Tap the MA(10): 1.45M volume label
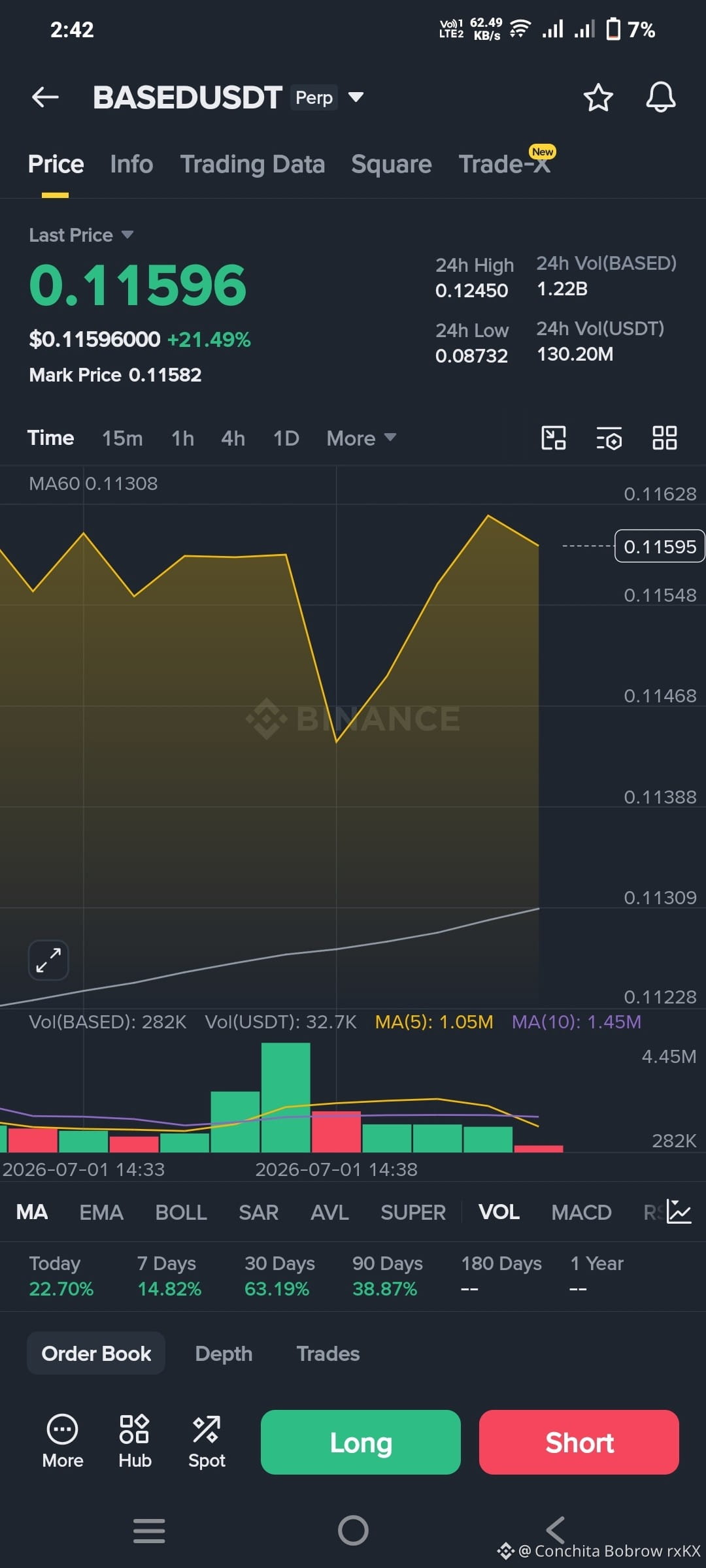 576,1022
